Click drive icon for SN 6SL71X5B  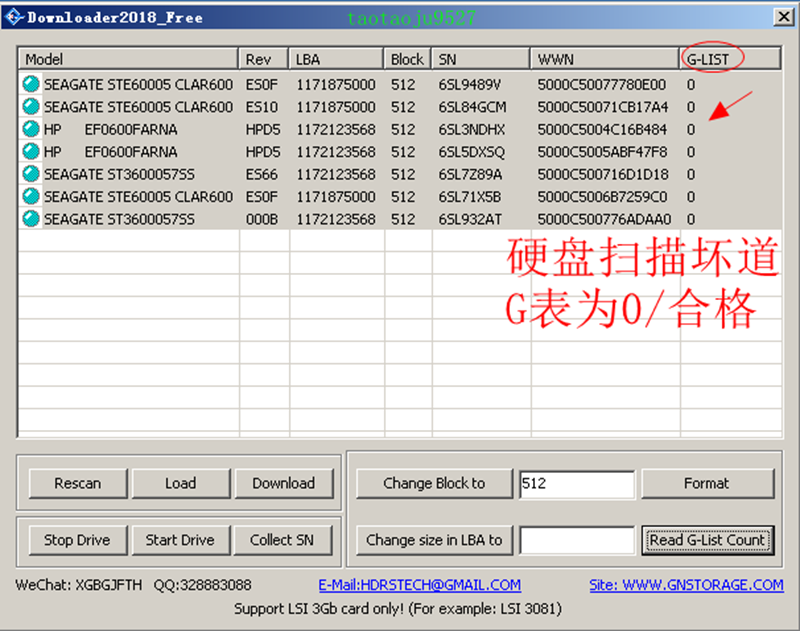point(31,196)
